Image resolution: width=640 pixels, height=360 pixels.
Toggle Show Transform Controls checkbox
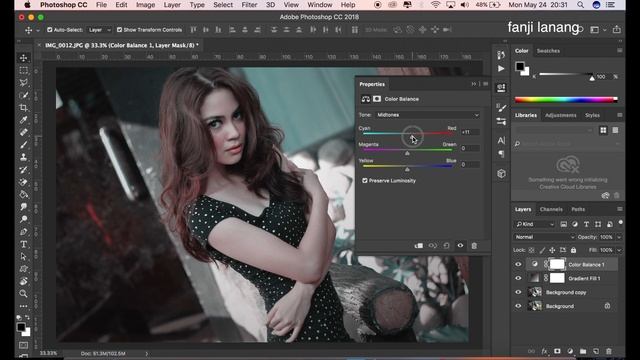(x=119, y=30)
